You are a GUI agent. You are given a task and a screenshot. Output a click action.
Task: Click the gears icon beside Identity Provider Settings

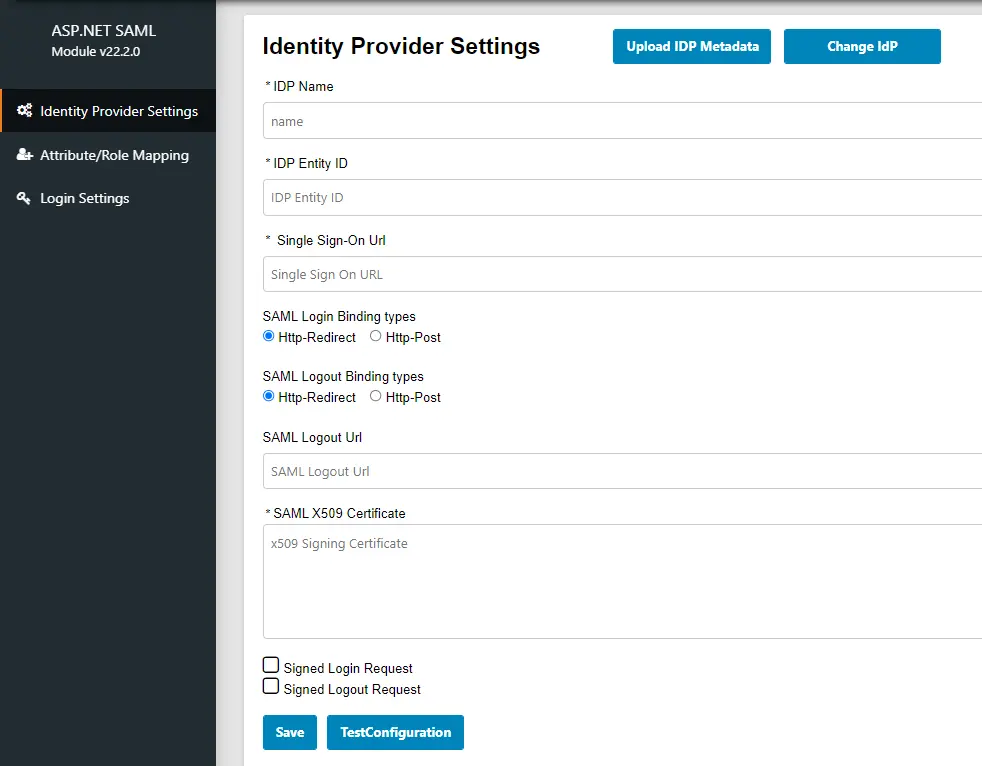click(x=24, y=111)
